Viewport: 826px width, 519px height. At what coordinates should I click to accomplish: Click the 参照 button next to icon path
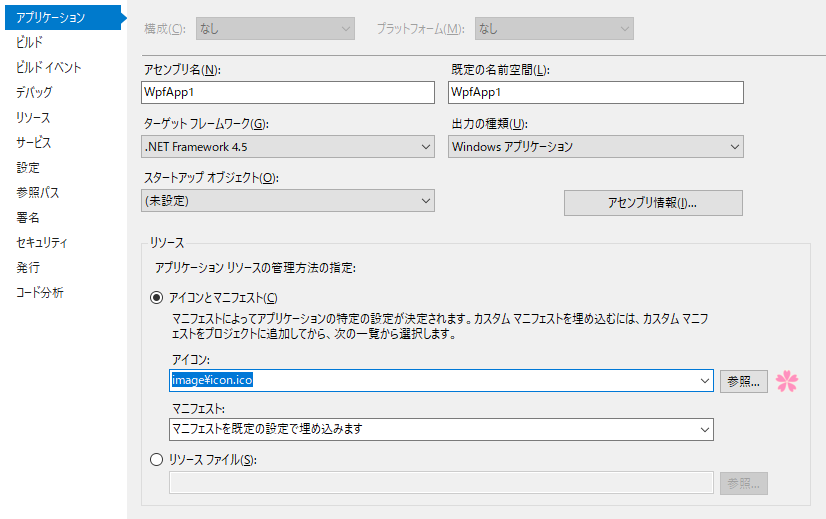click(x=744, y=381)
